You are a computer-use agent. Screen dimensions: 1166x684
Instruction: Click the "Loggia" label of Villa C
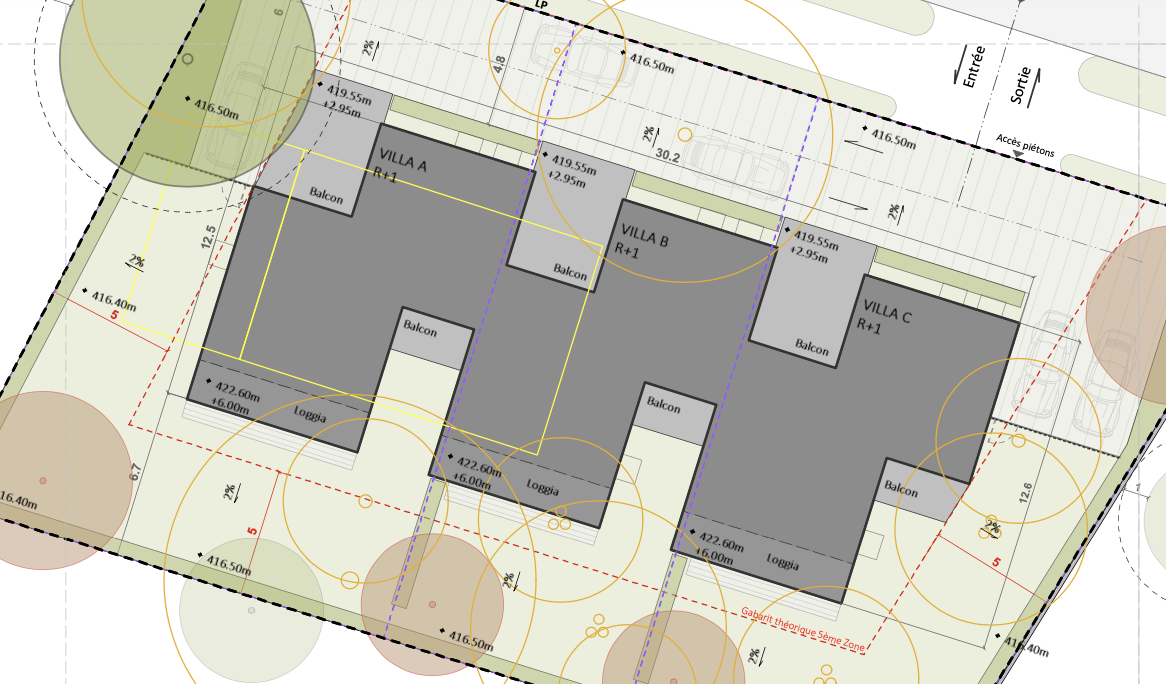[x=783, y=562]
